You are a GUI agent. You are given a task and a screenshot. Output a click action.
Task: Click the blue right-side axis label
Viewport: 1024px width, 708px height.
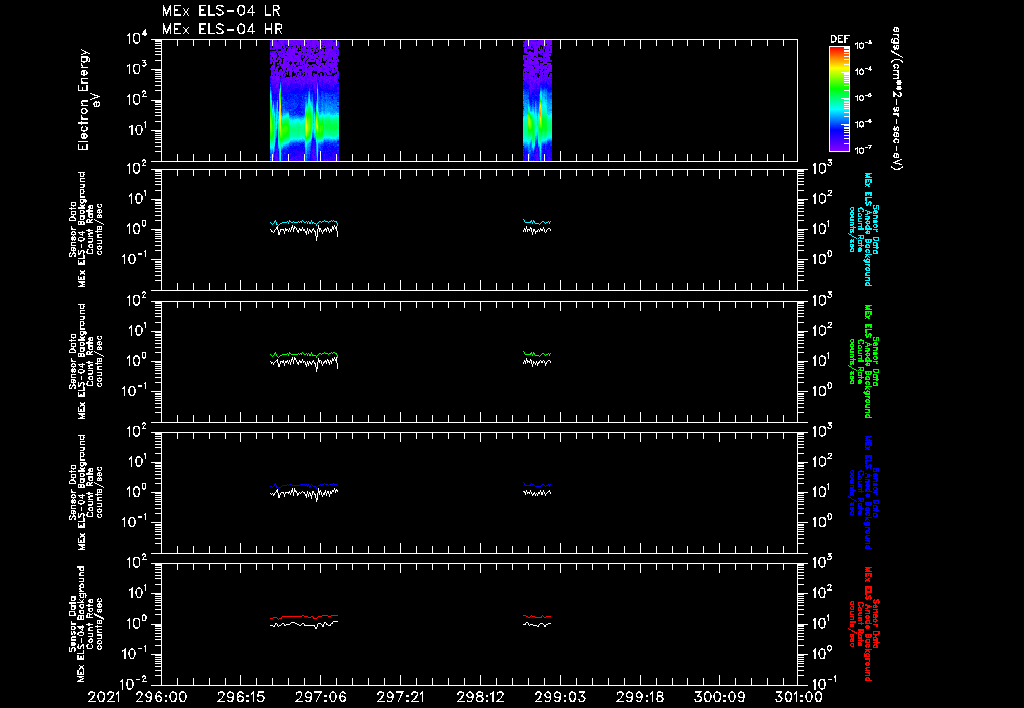coord(863,492)
